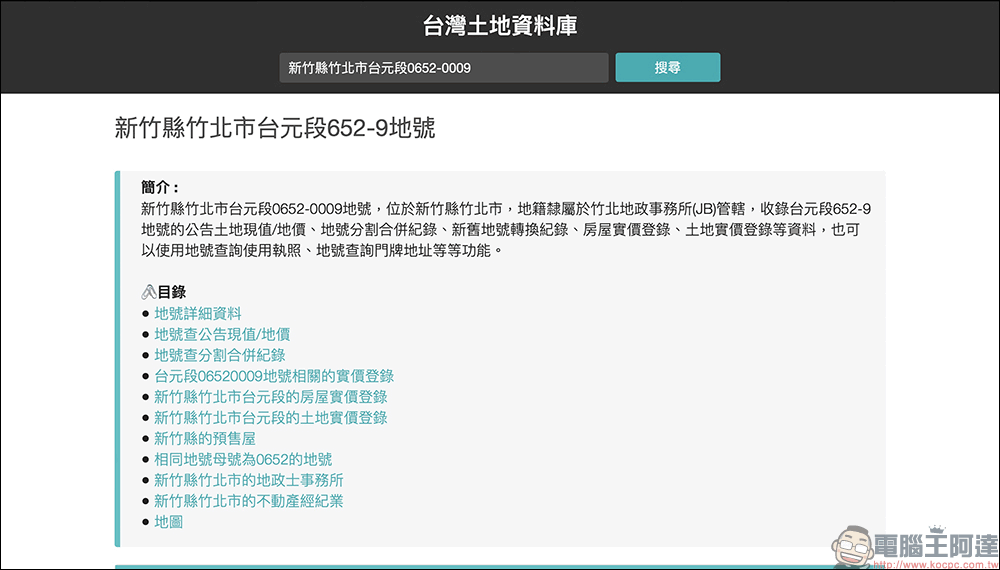The height and width of the screenshot is (570, 1000).
Task: Open 相同地號母號為0652的地號 link
Action: click(243, 460)
